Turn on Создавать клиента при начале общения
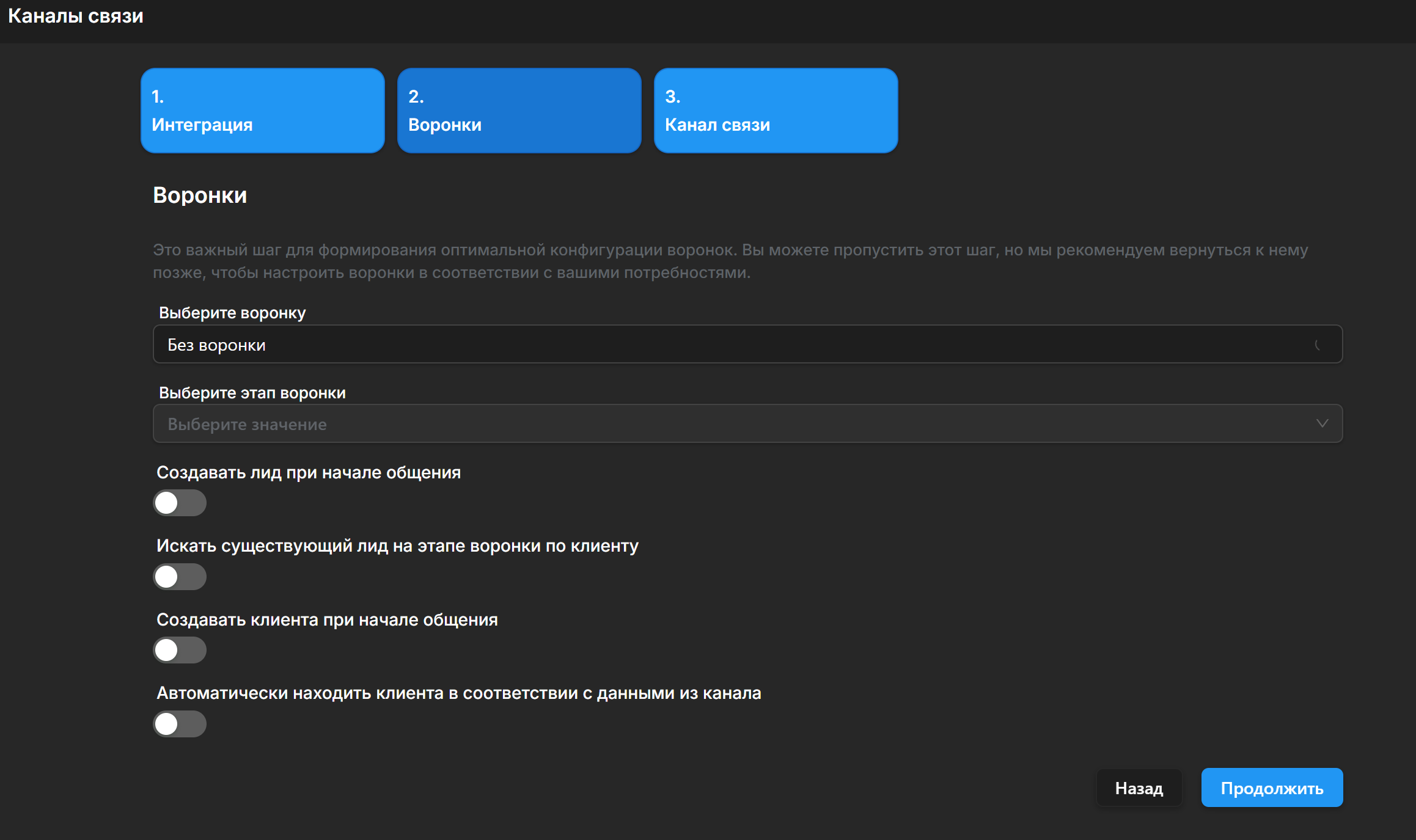1416x840 pixels. 180,650
